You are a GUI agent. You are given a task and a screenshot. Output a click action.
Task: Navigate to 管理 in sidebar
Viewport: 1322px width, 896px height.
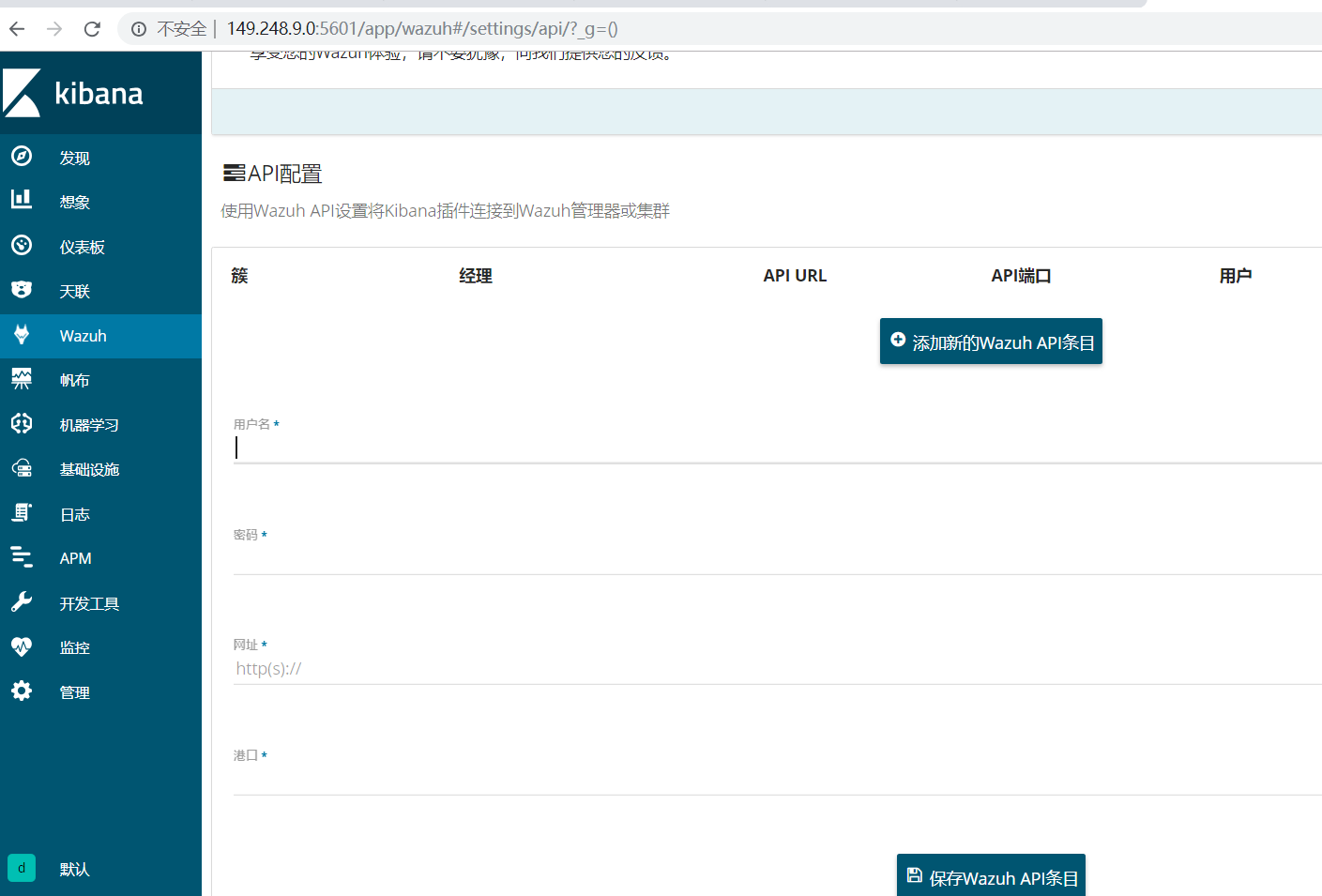pos(75,692)
